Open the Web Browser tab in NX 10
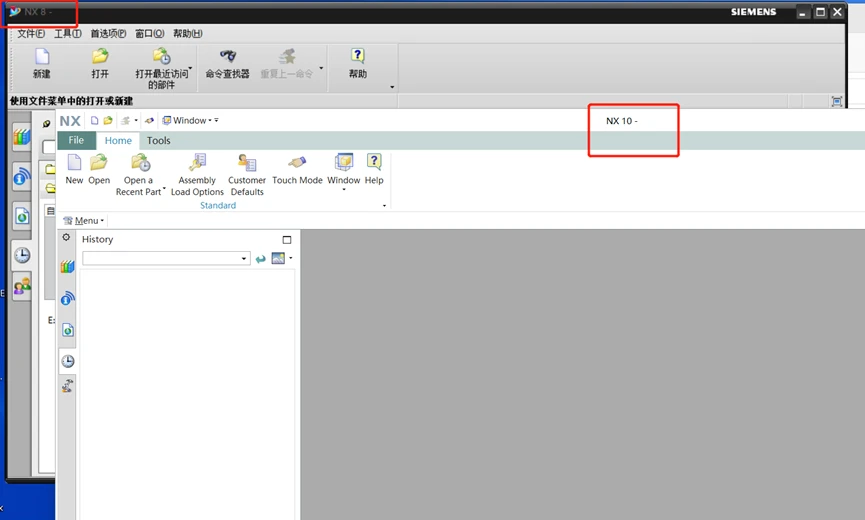Image resolution: width=865 pixels, height=520 pixels. (67, 330)
